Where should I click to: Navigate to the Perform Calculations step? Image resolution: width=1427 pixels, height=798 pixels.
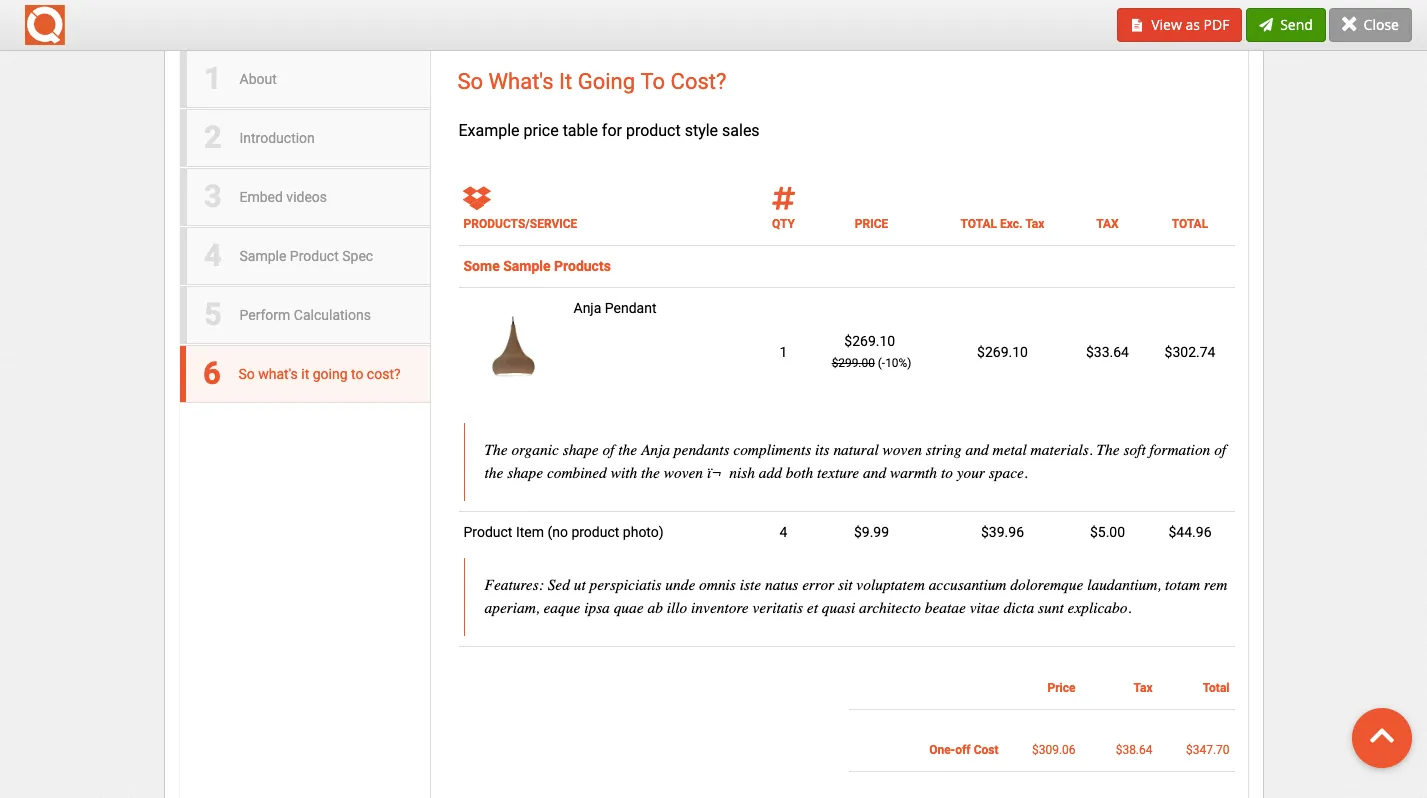(304, 314)
